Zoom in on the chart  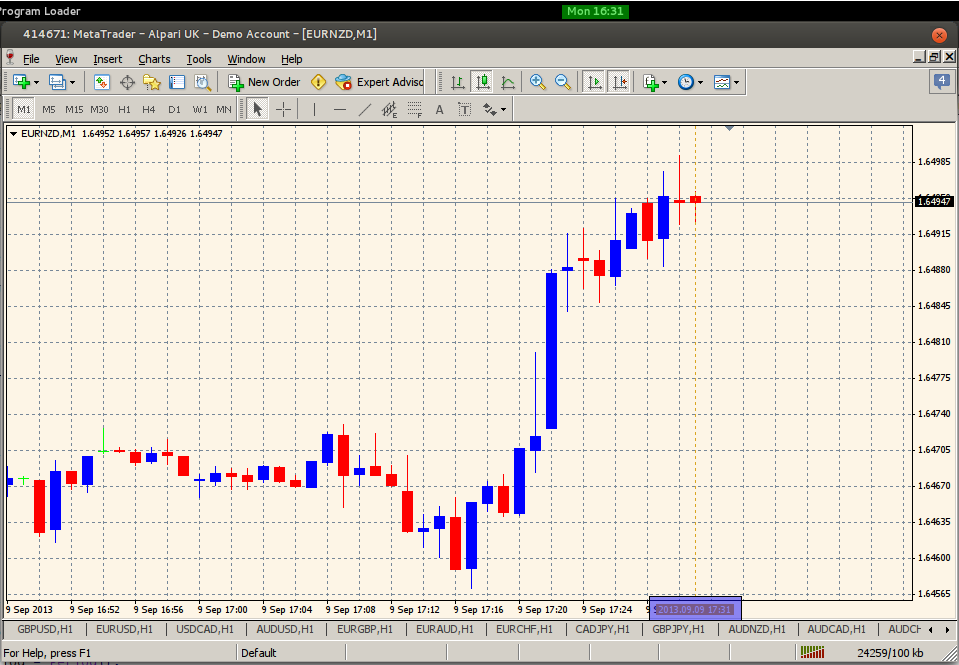click(538, 82)
